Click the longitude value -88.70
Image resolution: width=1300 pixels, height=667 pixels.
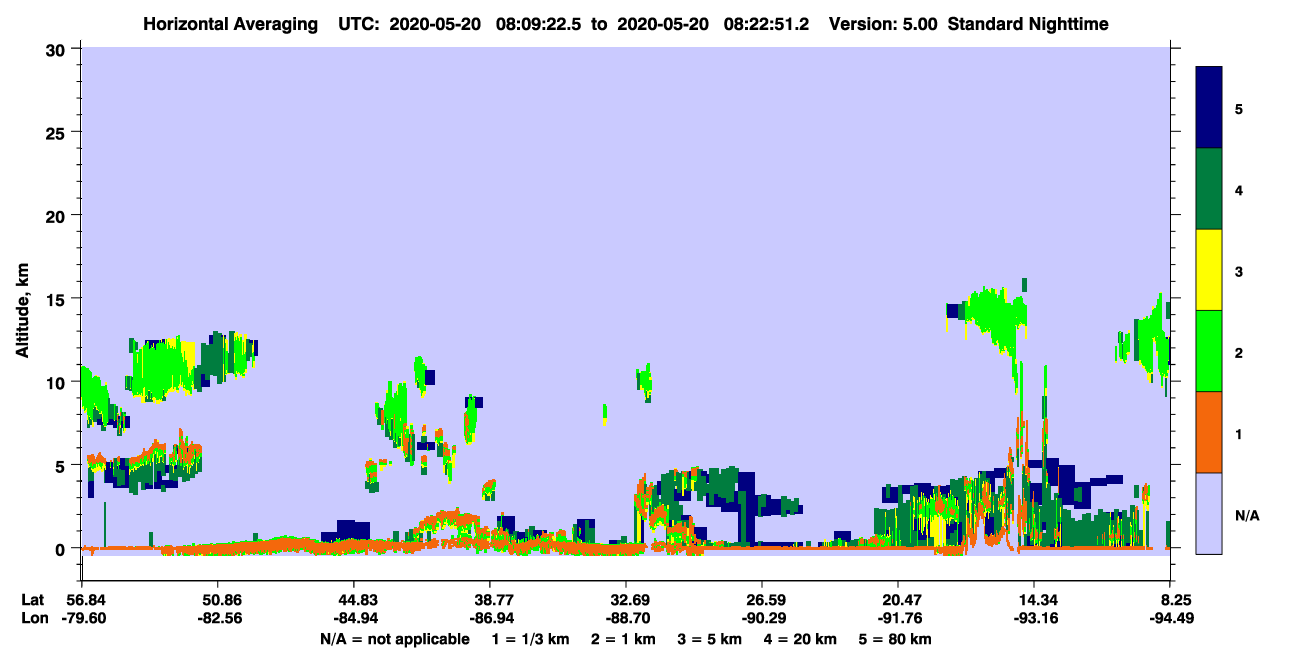click(x=626, y=618)
